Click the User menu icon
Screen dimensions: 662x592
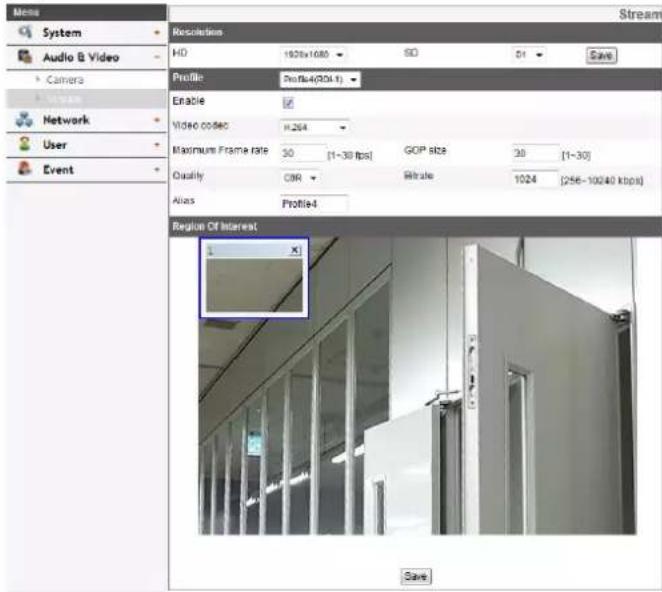[x=24, y=144]
